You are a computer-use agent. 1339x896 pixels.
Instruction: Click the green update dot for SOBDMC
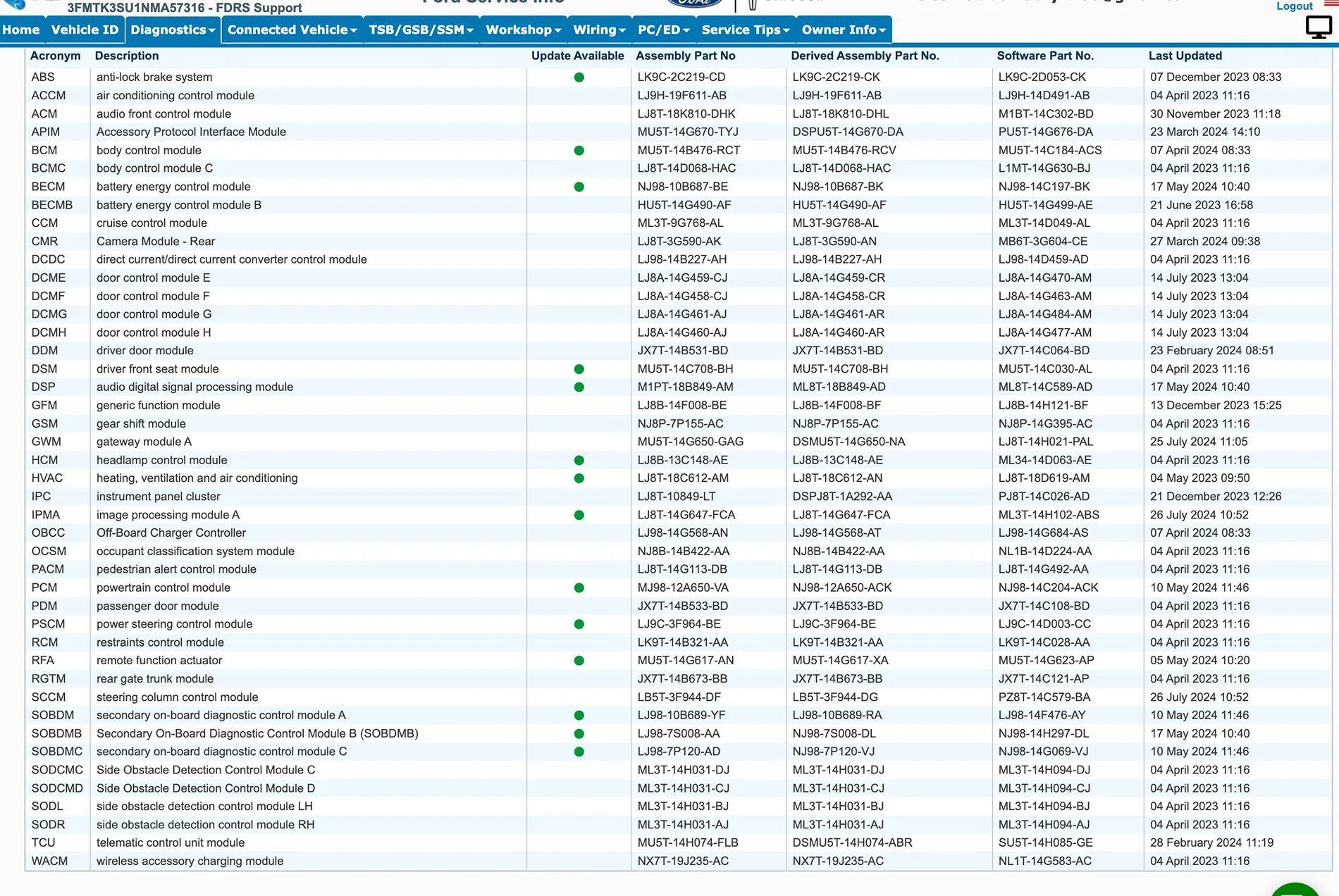point(579,752)
